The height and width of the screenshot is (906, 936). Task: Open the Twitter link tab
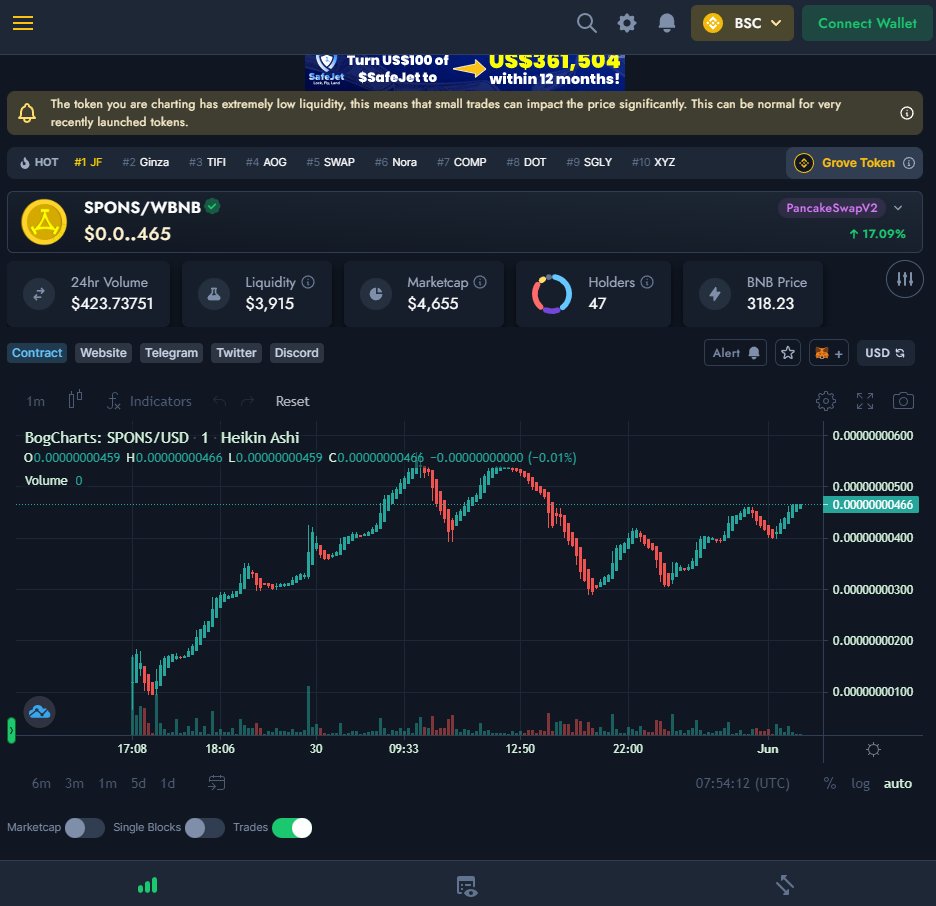[x=236, y=353]
